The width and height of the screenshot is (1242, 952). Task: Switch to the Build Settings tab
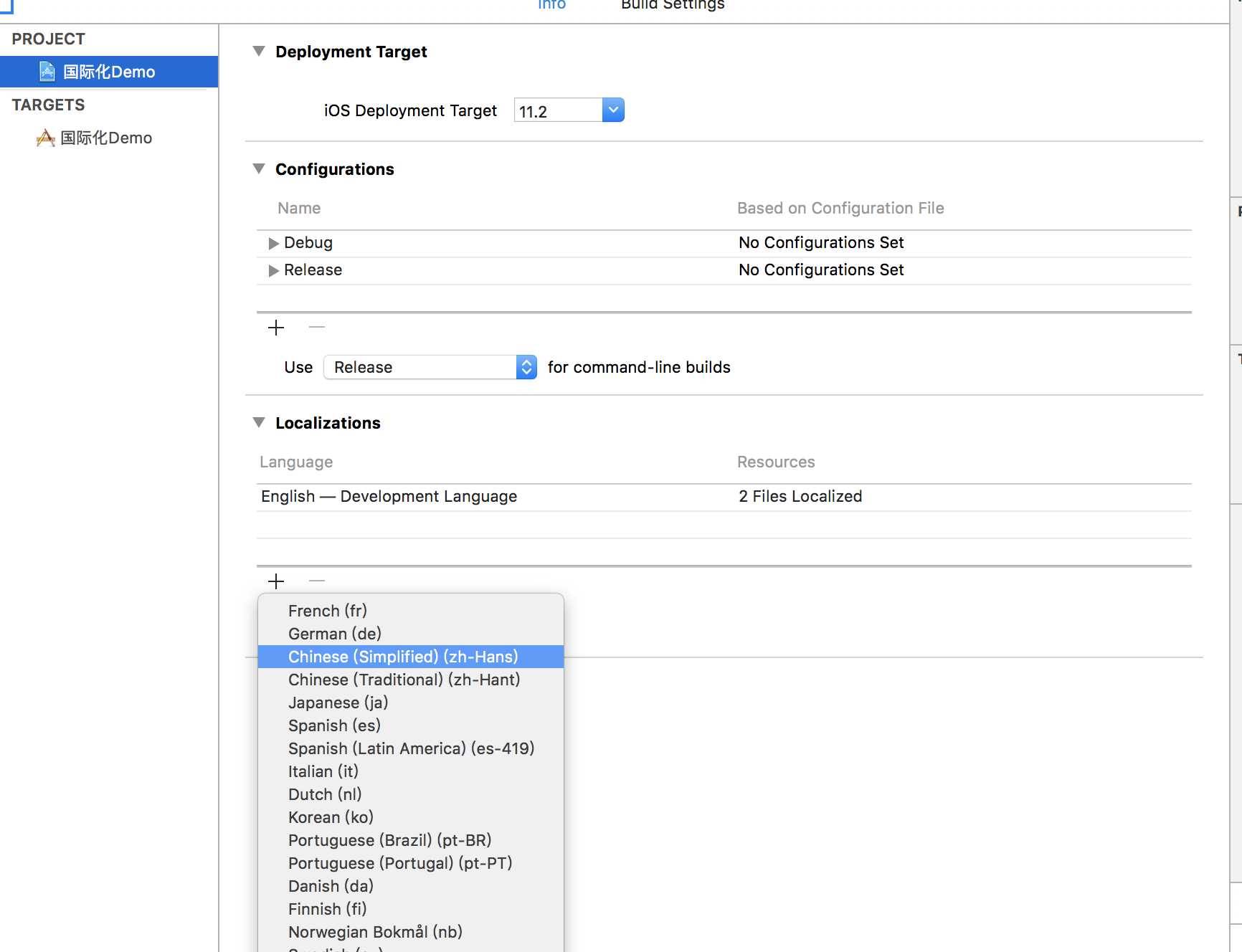tap(673, 5)
